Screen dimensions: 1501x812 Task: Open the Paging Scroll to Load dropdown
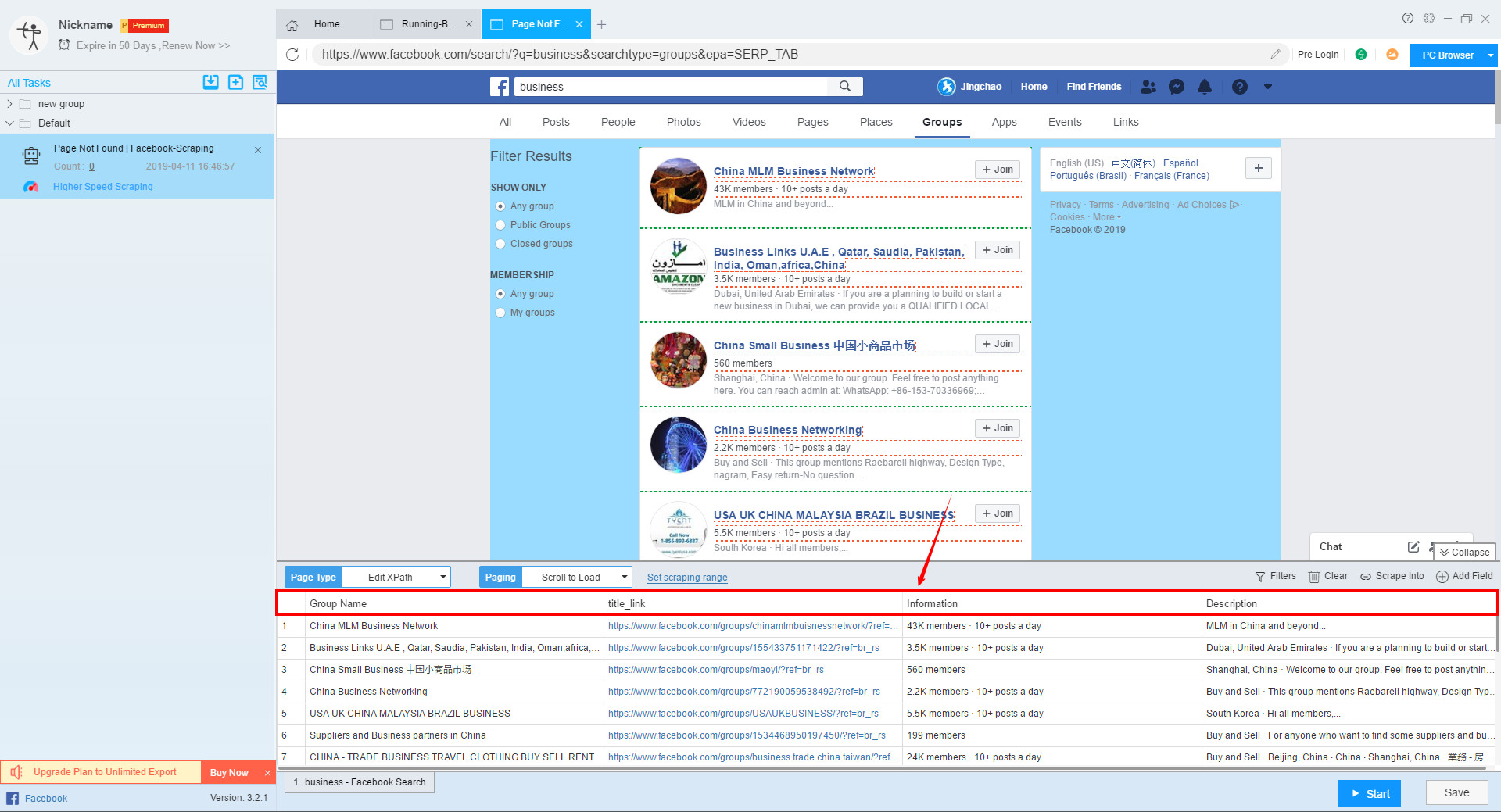tap(577, 578)
